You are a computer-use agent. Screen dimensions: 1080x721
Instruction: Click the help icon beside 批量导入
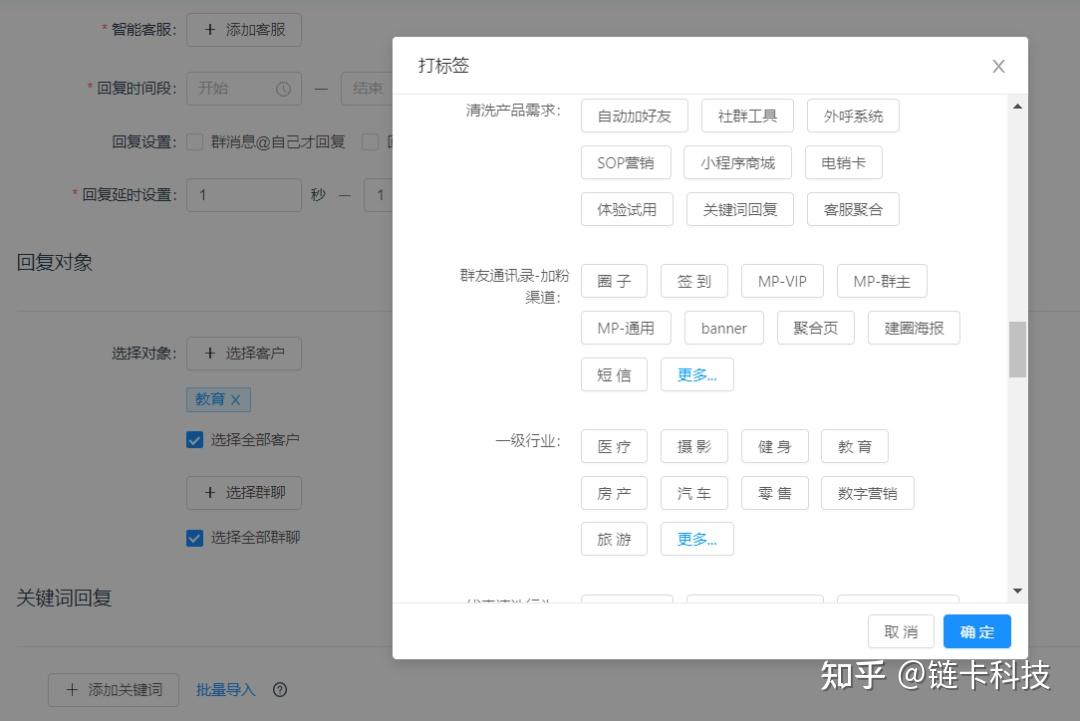[280, 689]
